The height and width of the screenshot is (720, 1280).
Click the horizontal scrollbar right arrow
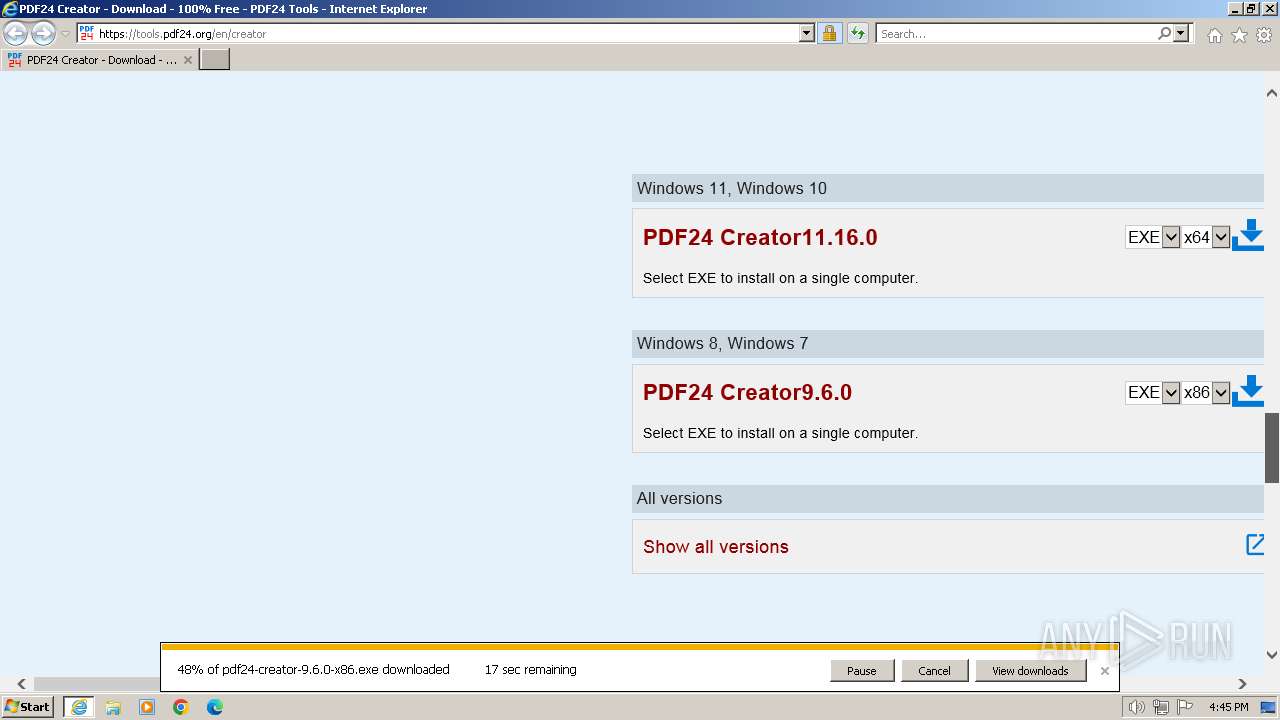click(x=1242, y=684)
